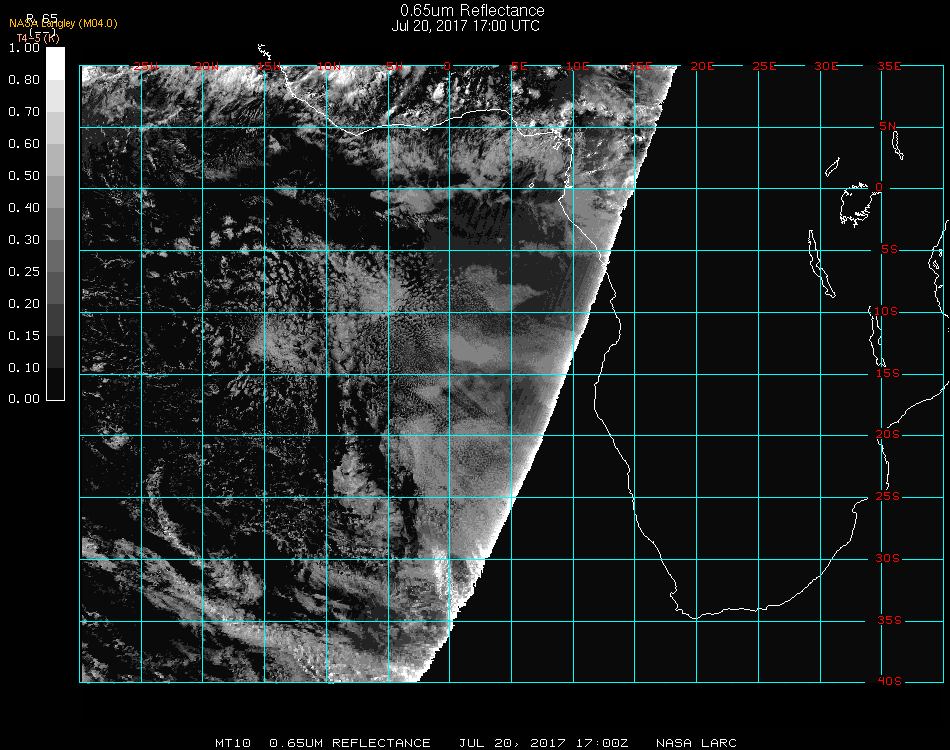950x750 pixels.
Task: Click the 5N latitude label
Action: click(x=887, y=126)
